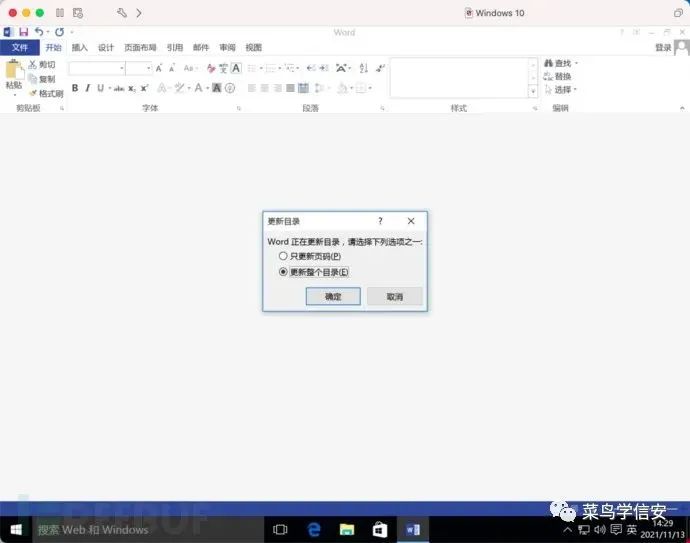Viewport: 690px width, 543px height.
Task: Expand the styles gallery arrow
Action: click(533, 91)
